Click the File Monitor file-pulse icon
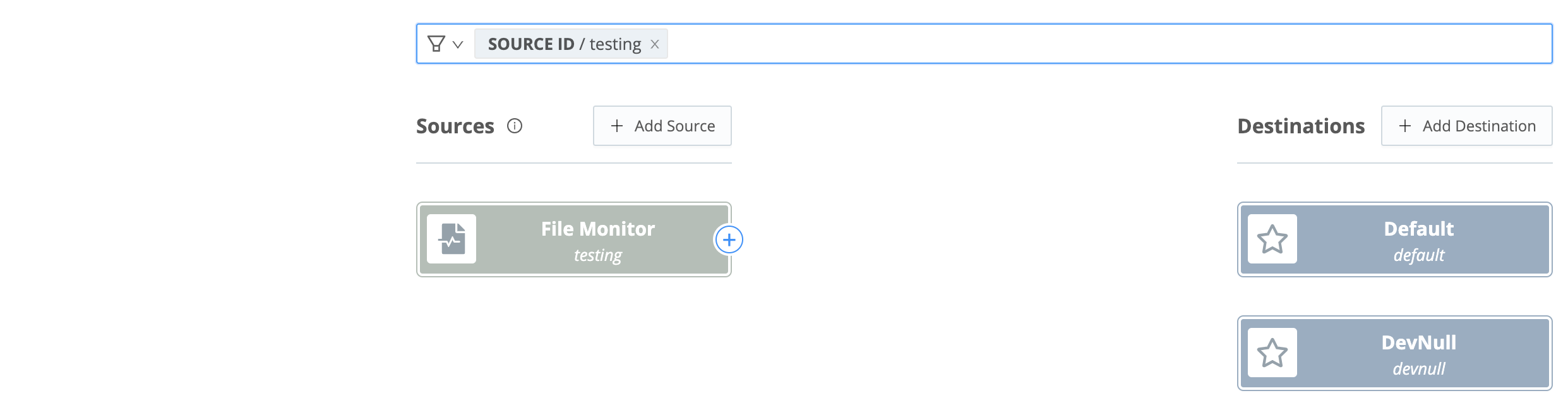This screenshot has height=393, width=1568. pos(452,239)
